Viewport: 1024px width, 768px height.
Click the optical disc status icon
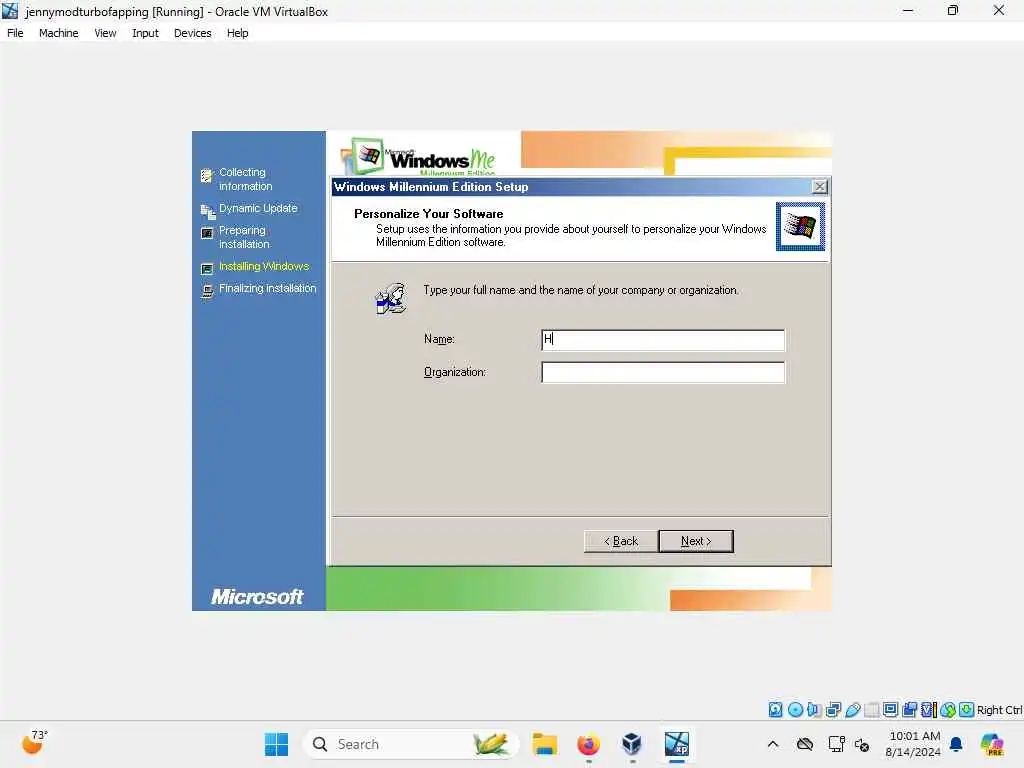click(795, 710)
